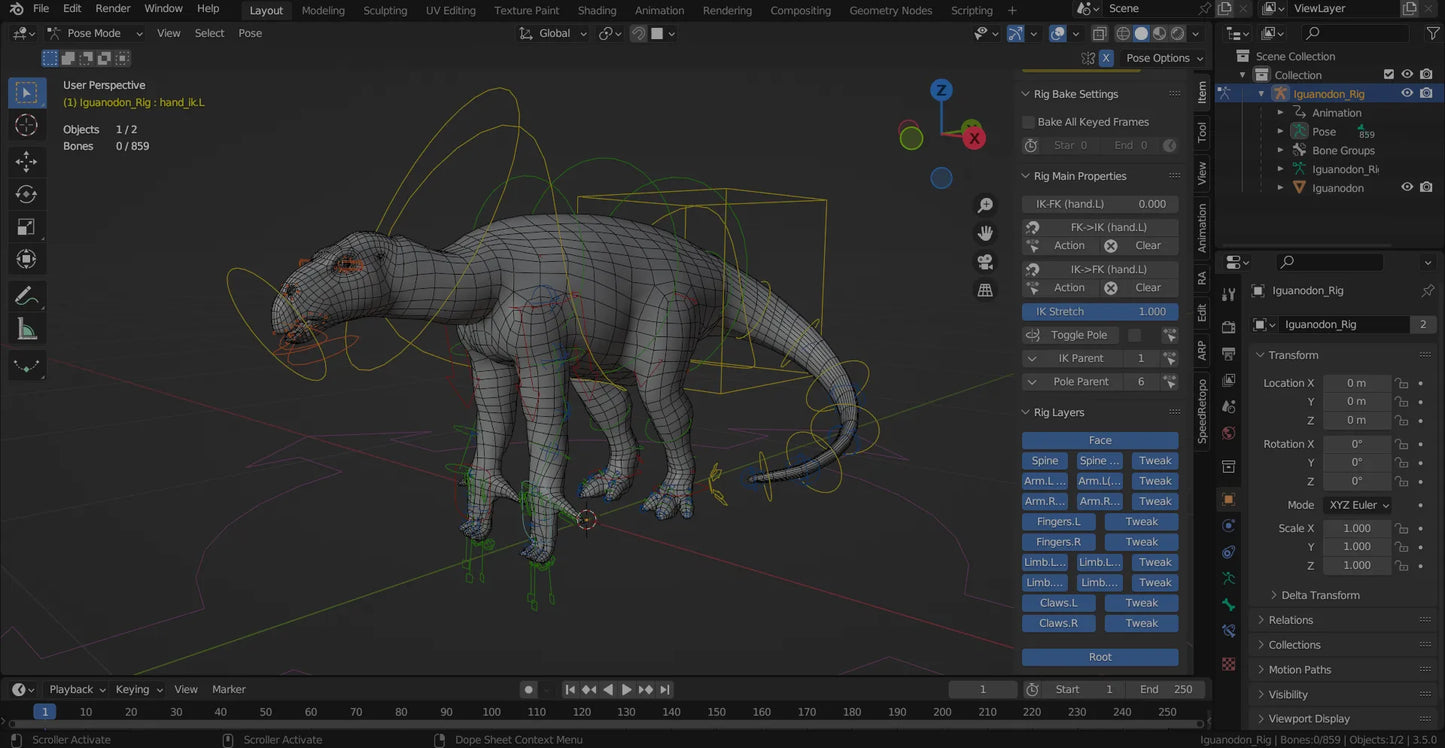Disable Iguanodon_Rig in renders camera icon
This screenshot has width=1445, height=748.
(1426, 94)
